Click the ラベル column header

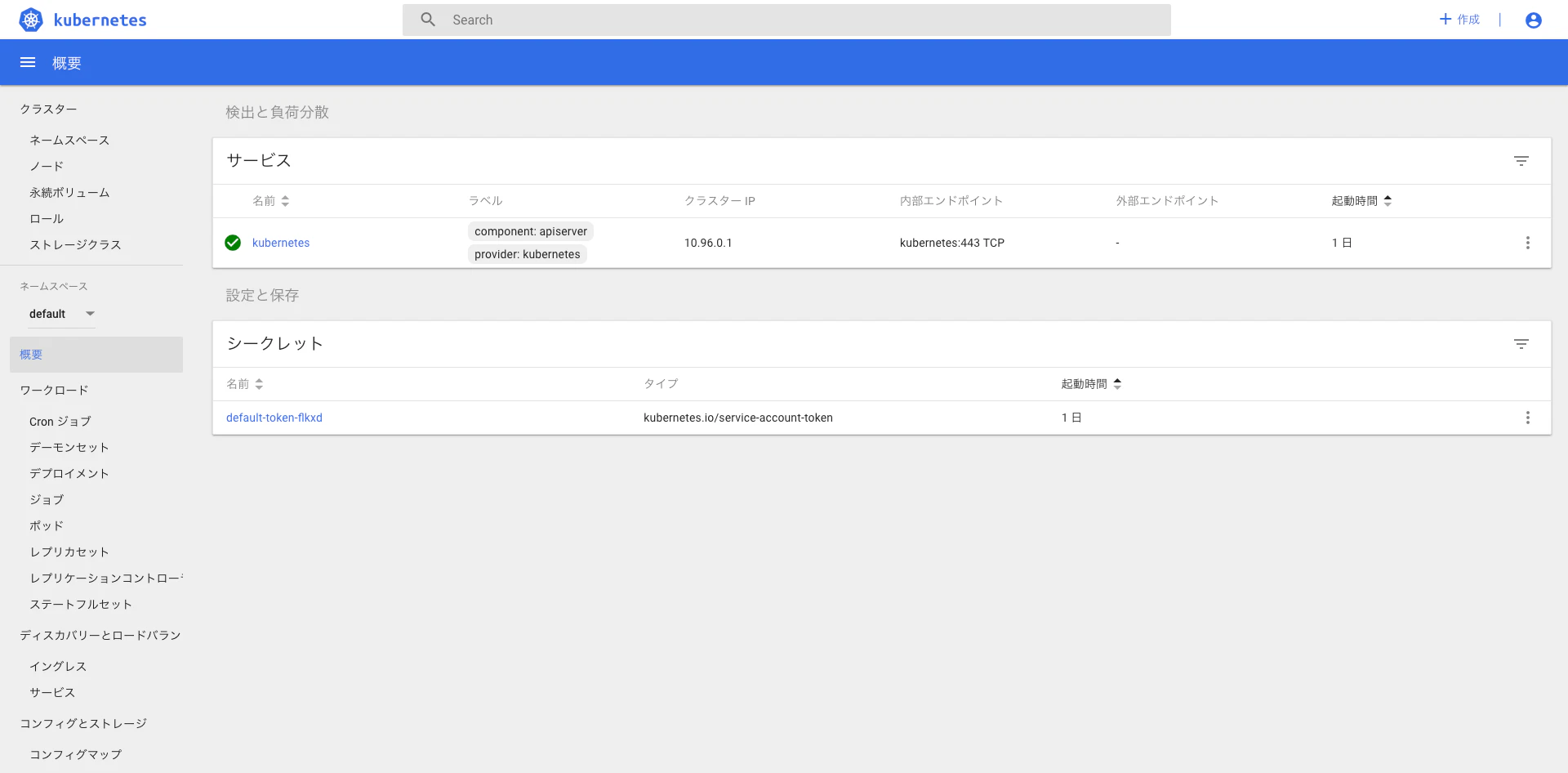[485, 201]
